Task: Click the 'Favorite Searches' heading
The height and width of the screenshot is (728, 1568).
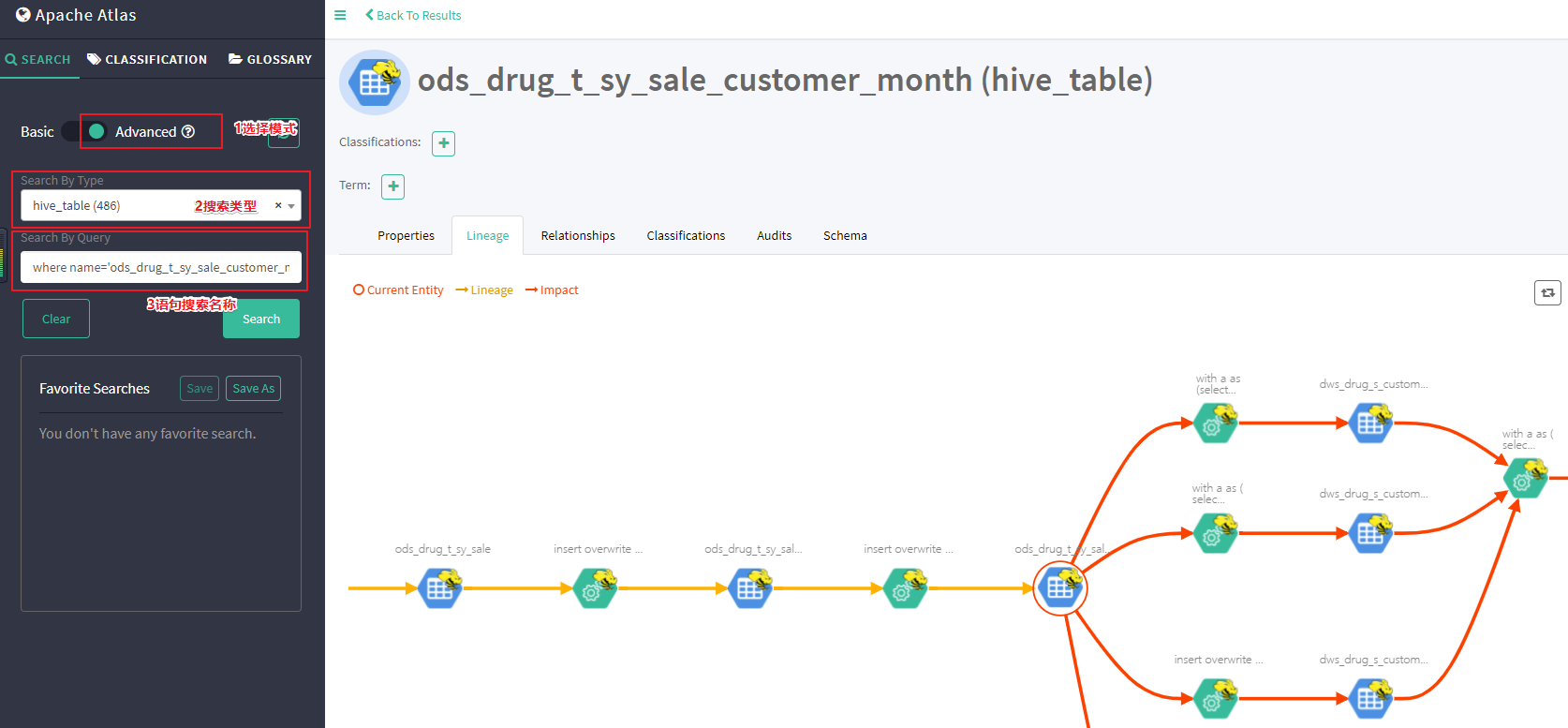Action: [95, 389]
